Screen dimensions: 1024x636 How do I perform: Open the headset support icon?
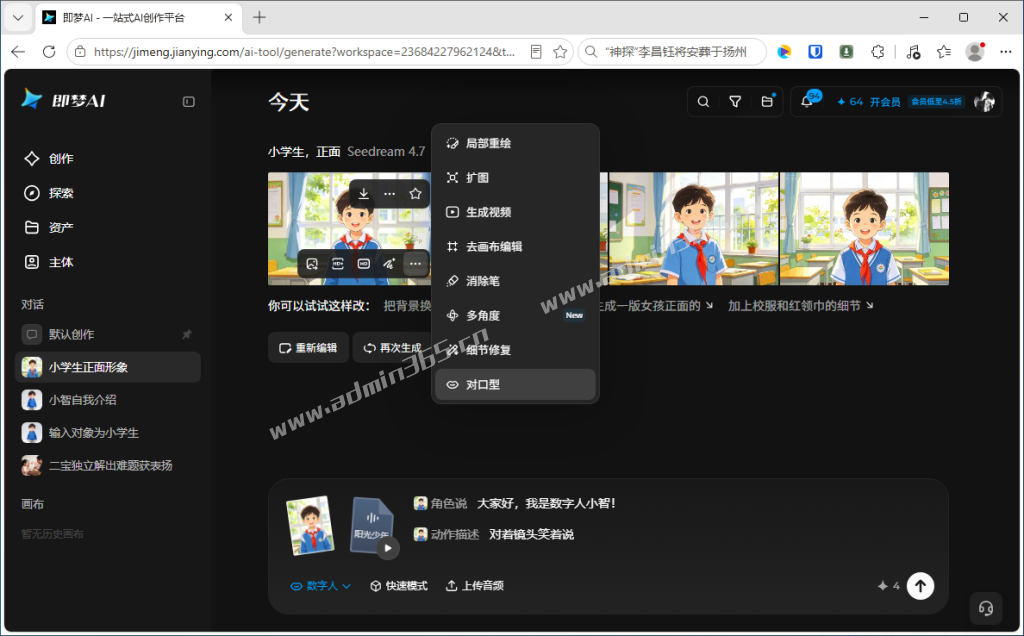pyautogui.click(x=986, y=609)
